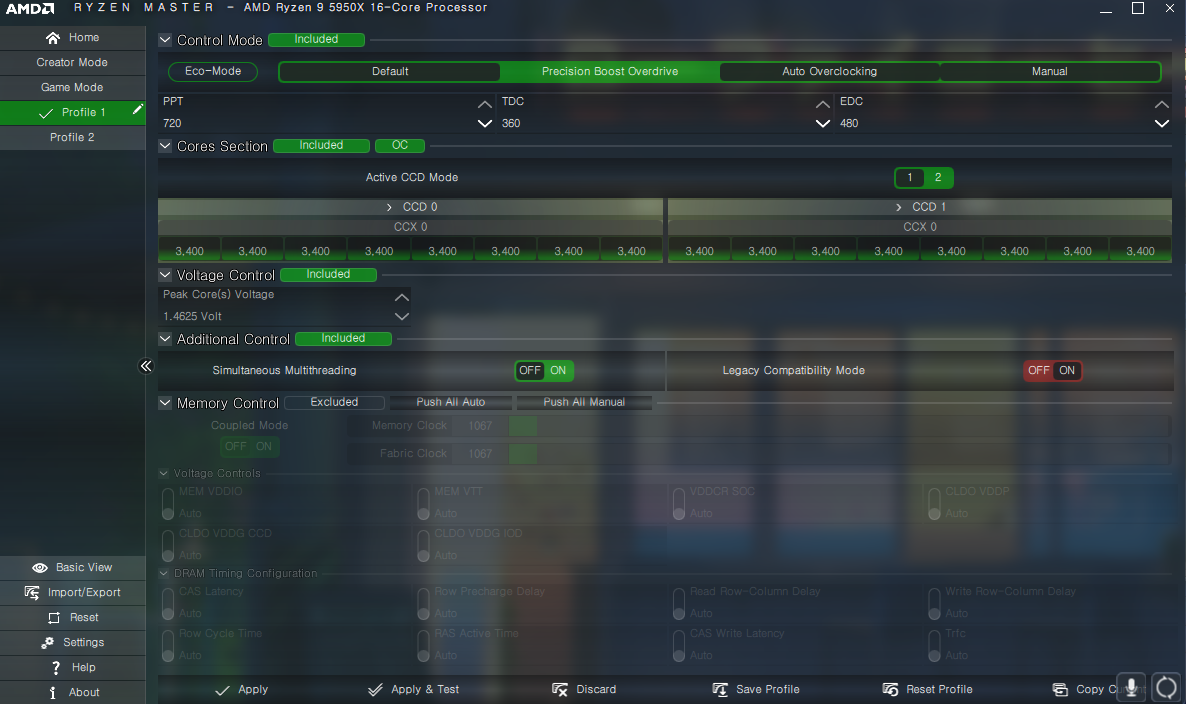Toggle Coupled Mode OFF/ON switch
The height and width of the screenshot is (704, 1186).
249,446
